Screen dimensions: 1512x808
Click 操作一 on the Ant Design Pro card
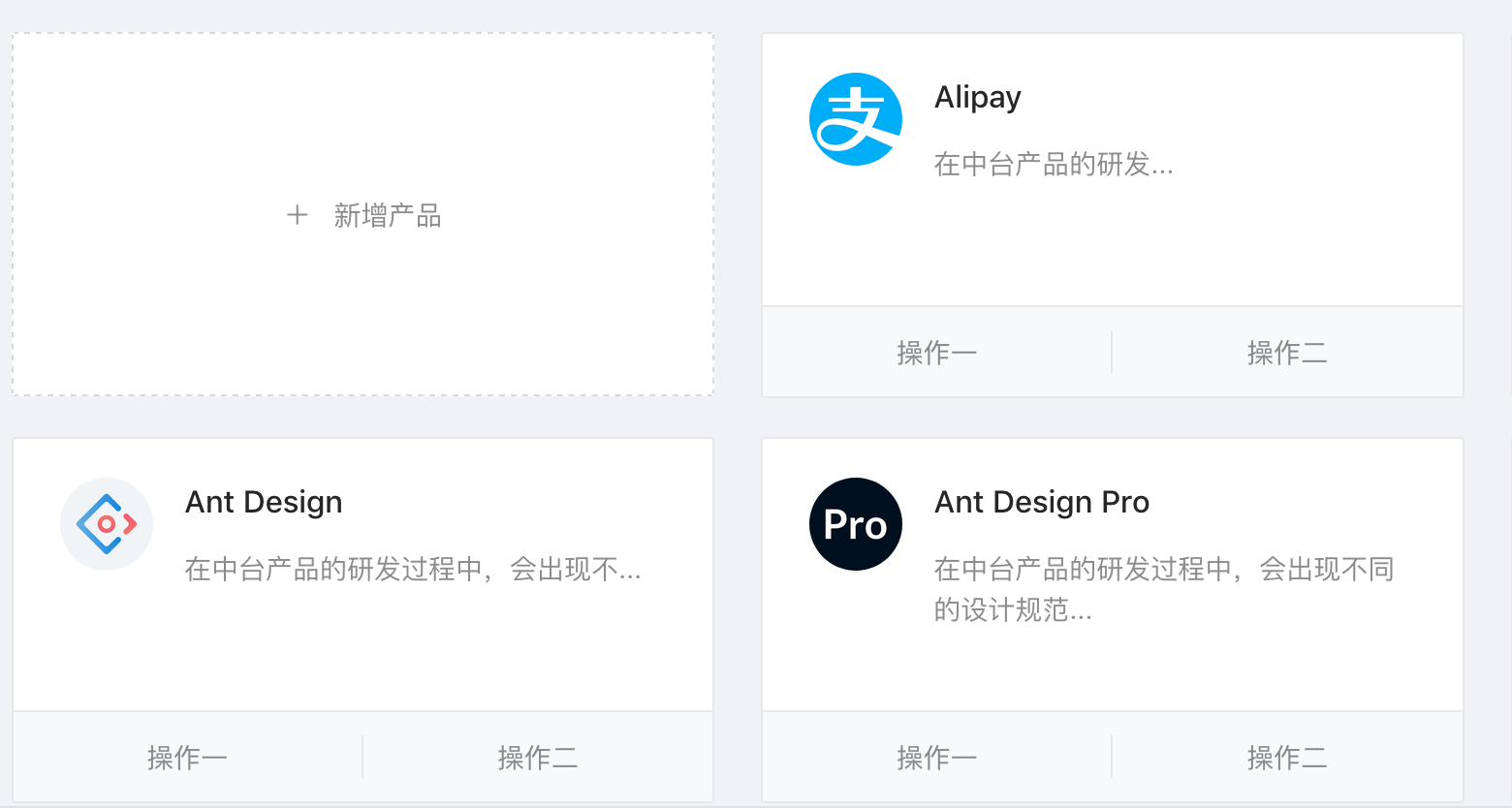[936, 757]
